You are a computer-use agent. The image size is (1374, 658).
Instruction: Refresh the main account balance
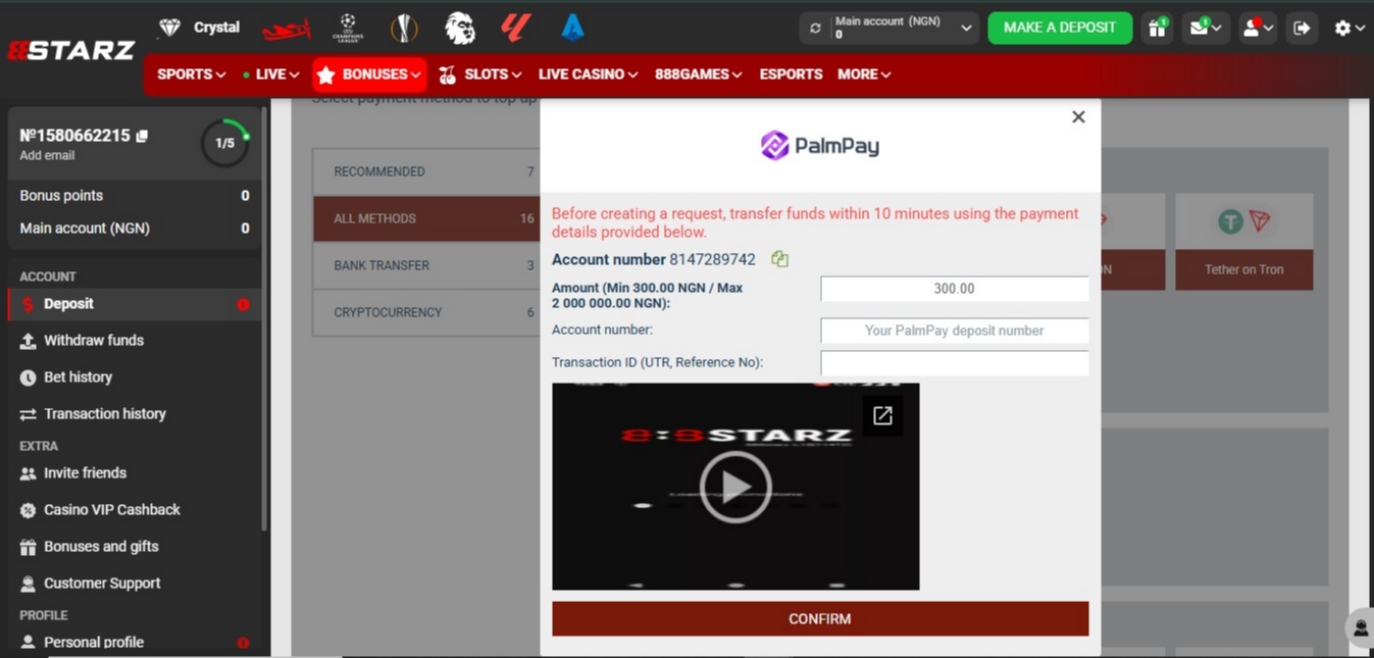(815, 28)
